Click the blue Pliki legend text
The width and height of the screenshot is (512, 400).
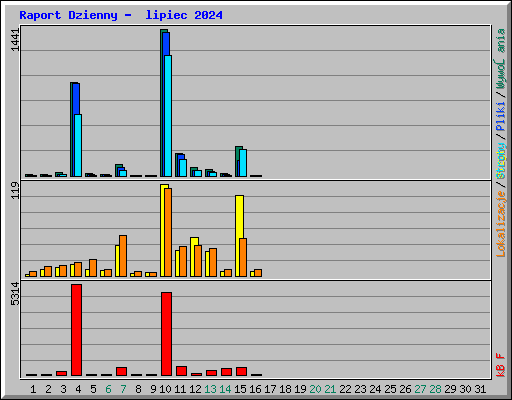click(500, 116)
